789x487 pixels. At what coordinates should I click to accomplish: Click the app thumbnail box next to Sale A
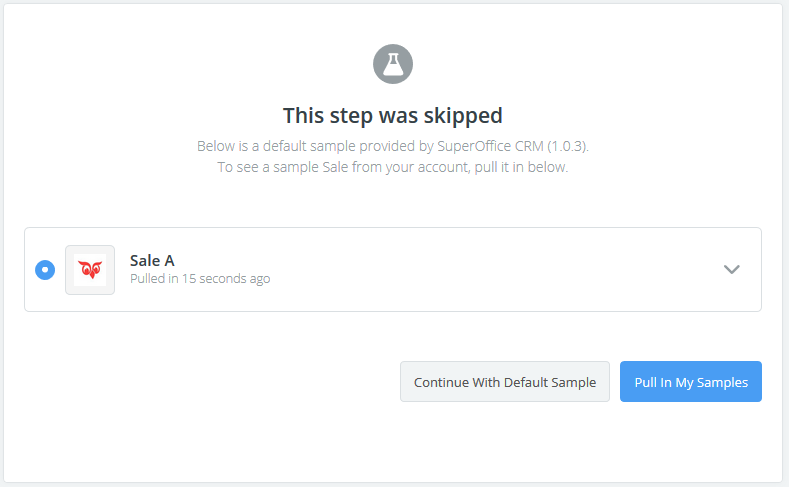[90, 270]
